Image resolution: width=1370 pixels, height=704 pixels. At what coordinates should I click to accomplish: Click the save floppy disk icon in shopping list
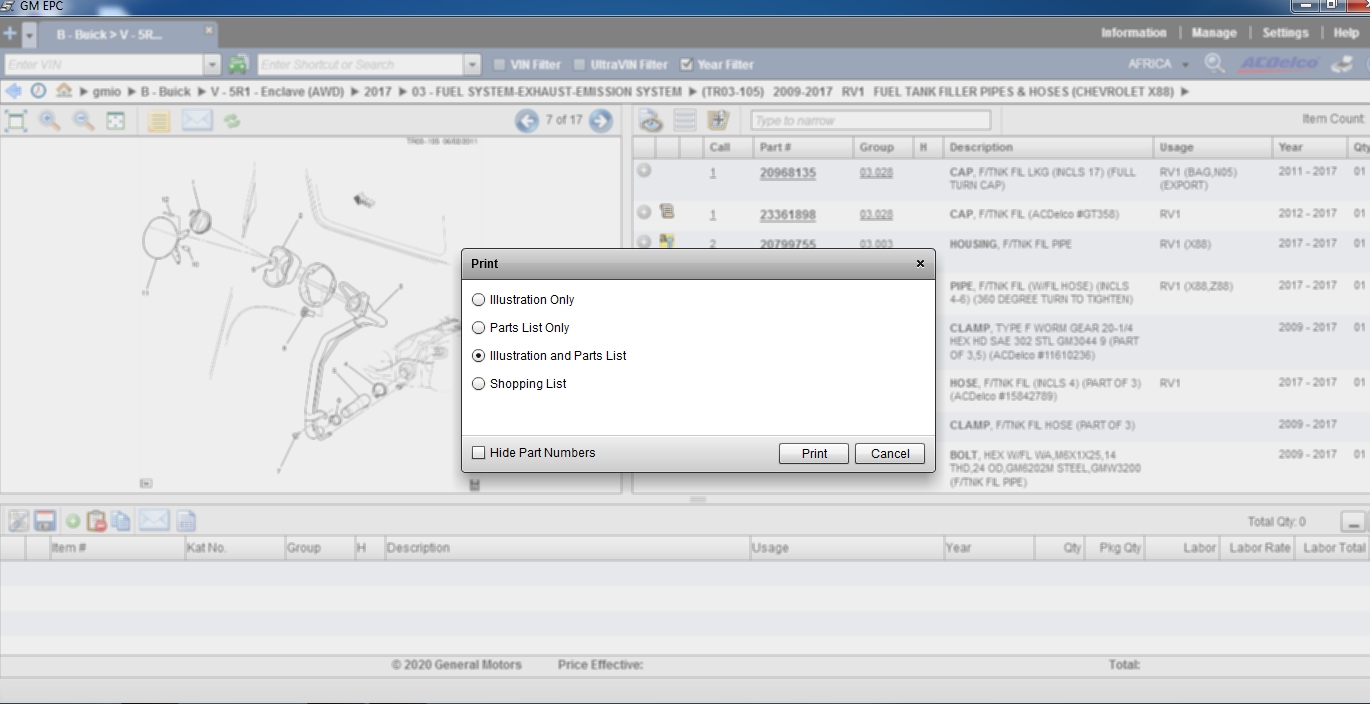pos(45,521)
